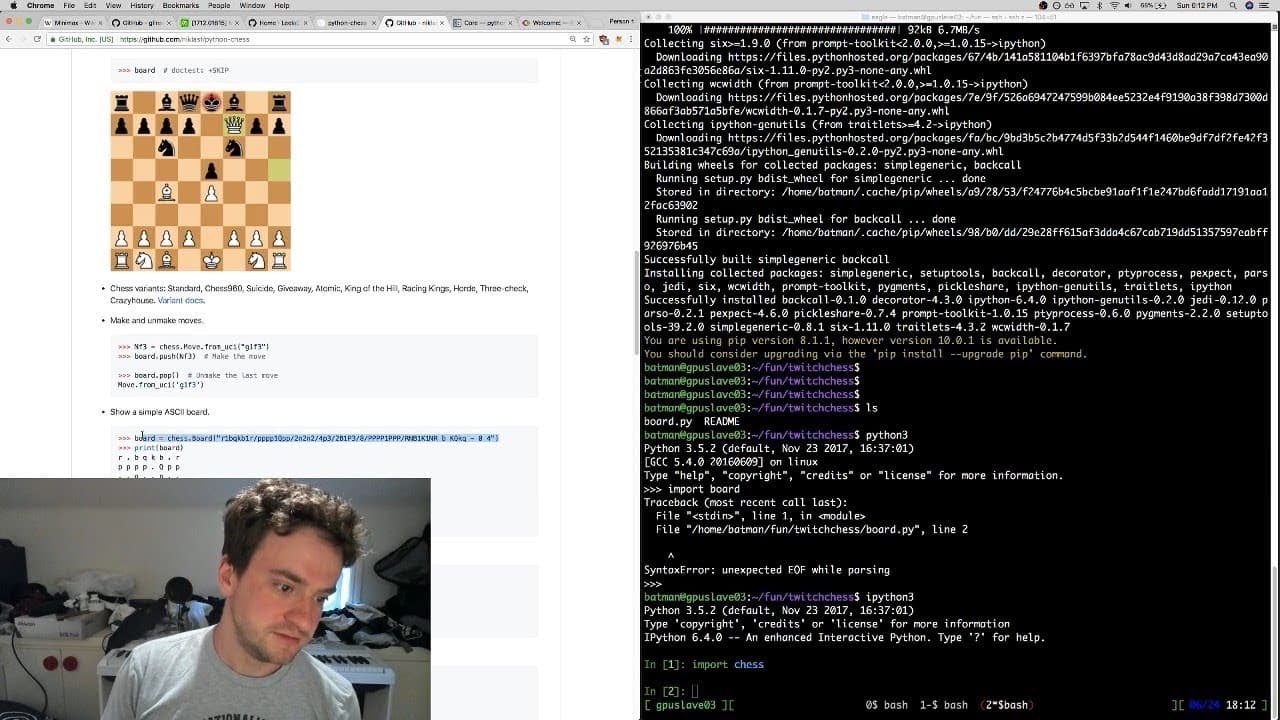Click the zoom magnifier icon in address bar
This screenshot has width=1280, height=720.
[573, 39]
